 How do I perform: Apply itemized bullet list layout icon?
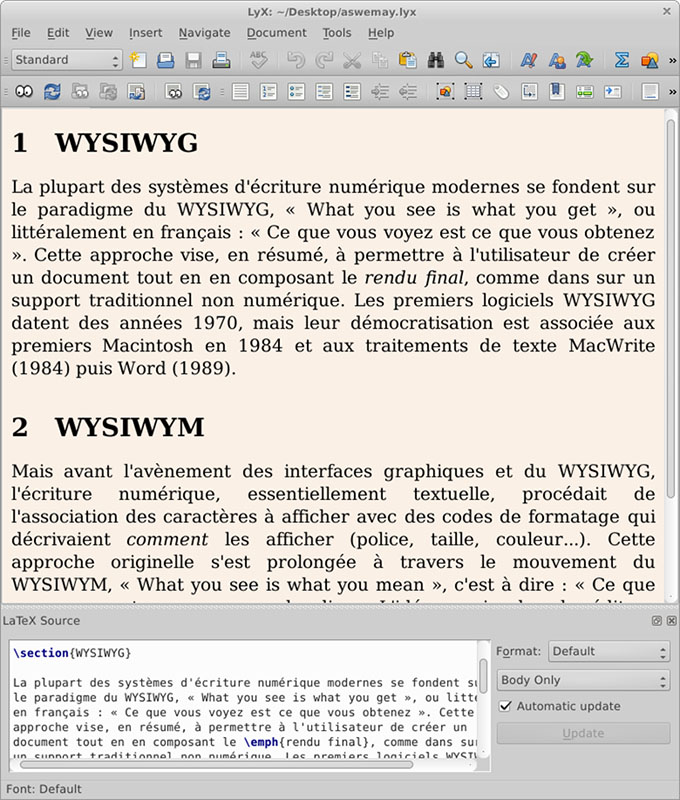coord(296,92)
